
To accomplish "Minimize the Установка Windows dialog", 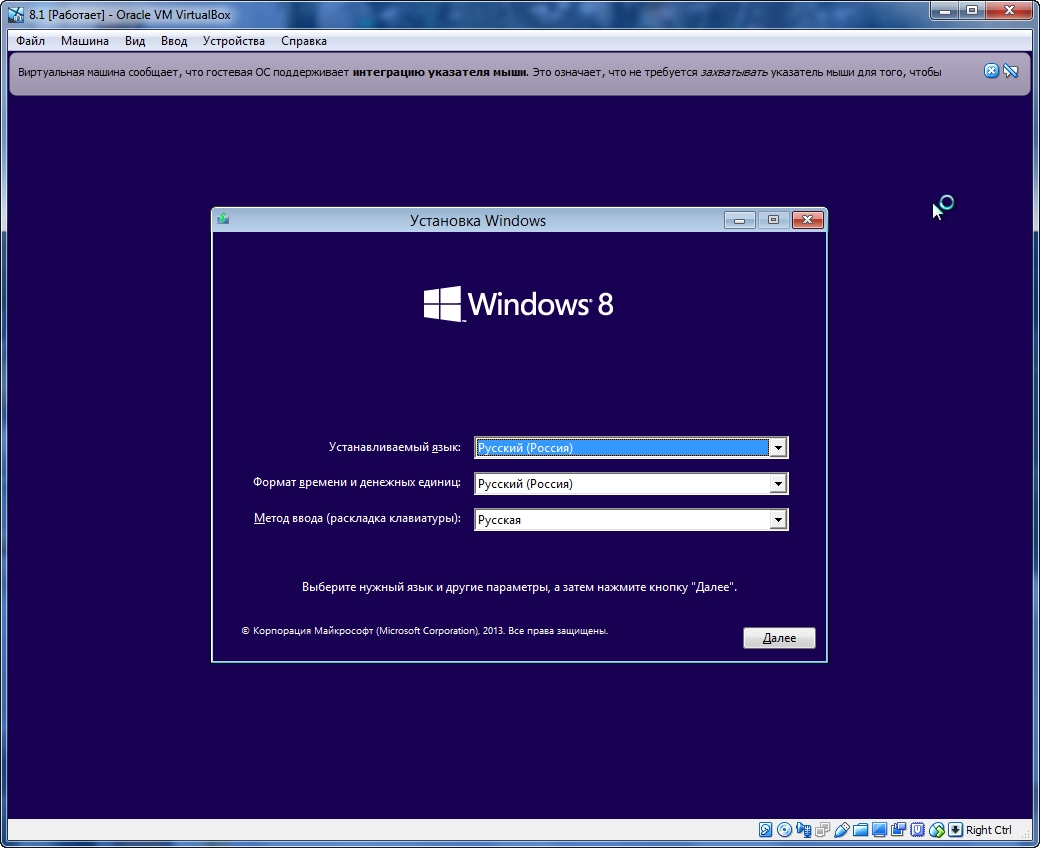I will point(739,219).
